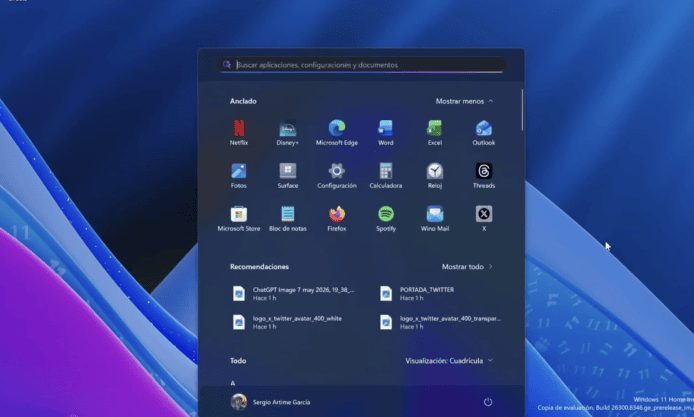
Task: Open logo_x_twitter_avatar_400_white file
Action: (x=288, y=322)
